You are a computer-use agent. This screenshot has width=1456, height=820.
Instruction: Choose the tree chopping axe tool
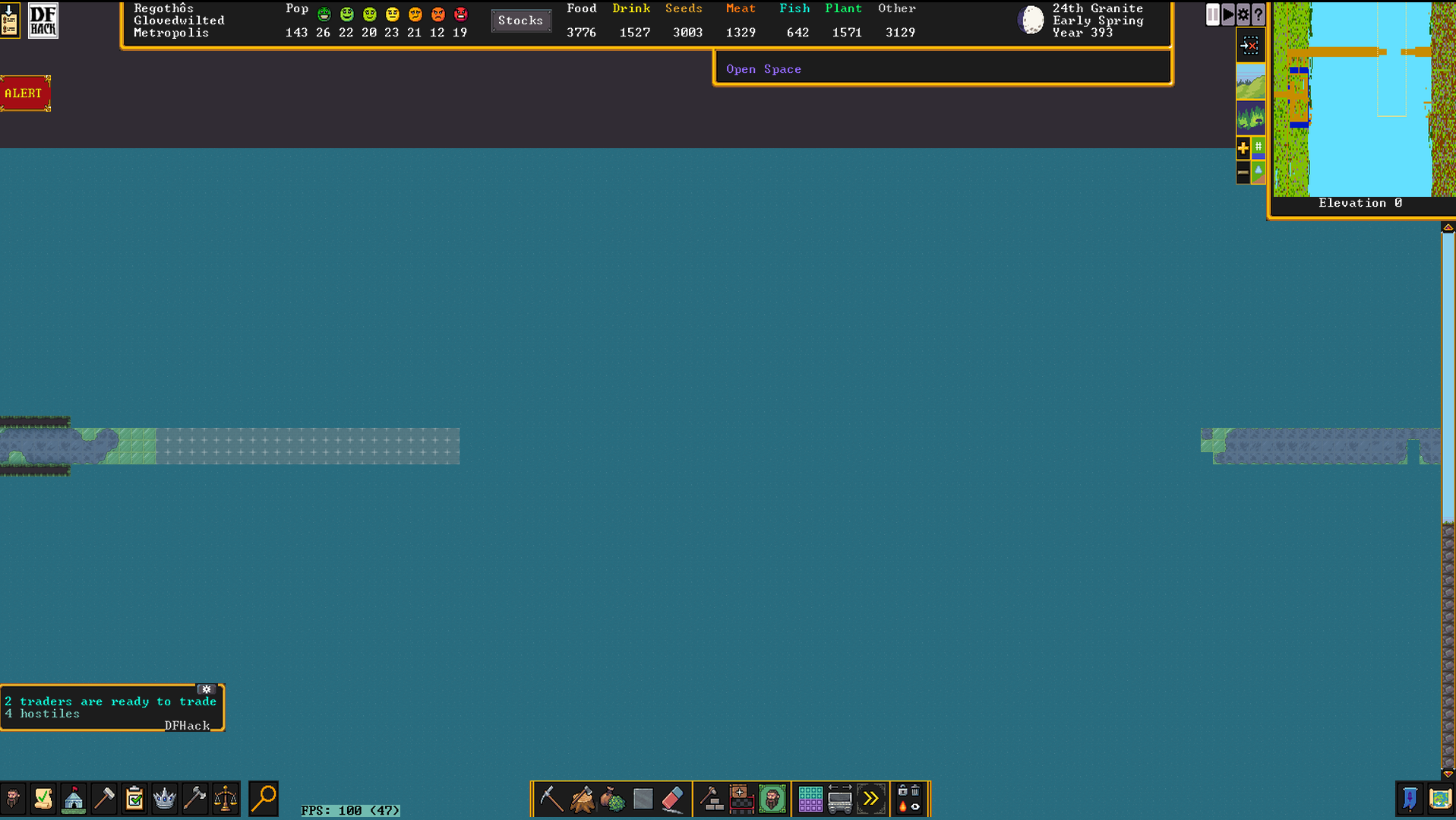[x=582, y=799]
